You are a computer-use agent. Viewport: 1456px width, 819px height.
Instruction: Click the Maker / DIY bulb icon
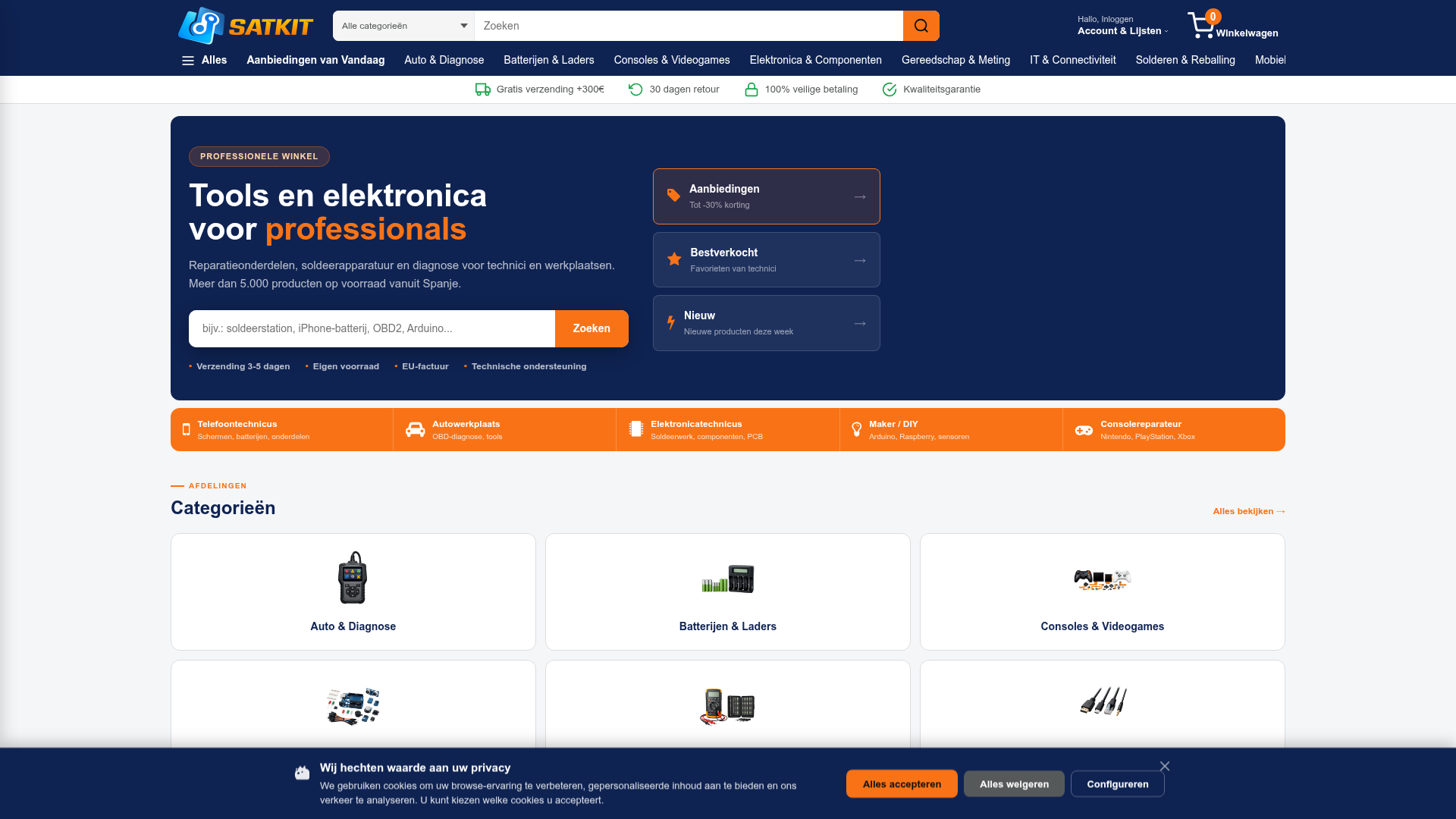click(857, 430)
